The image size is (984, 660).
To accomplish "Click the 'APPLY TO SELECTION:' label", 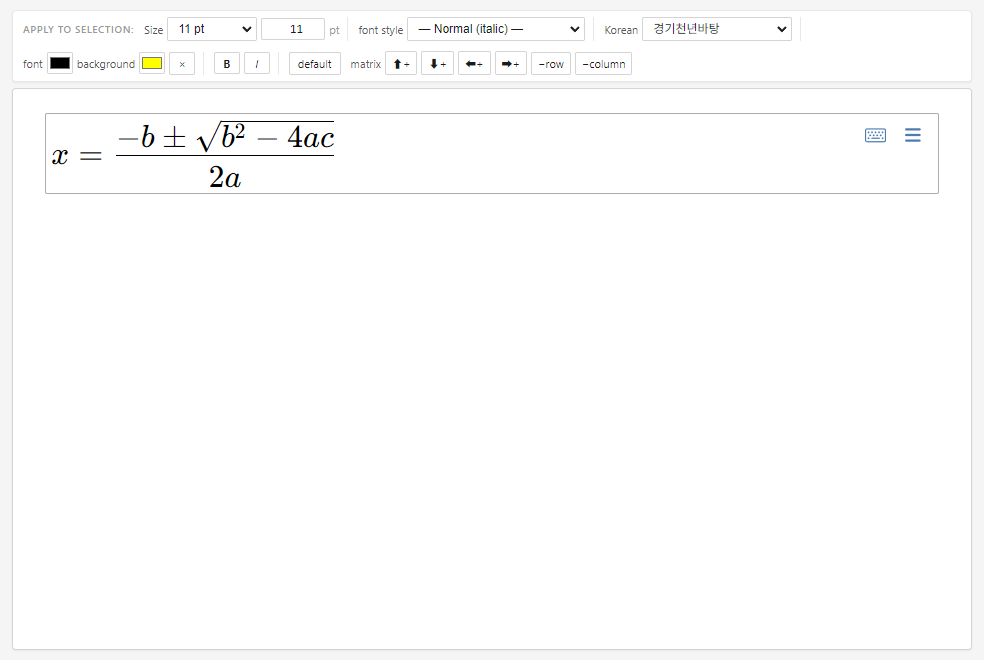I will pos(78,29).
